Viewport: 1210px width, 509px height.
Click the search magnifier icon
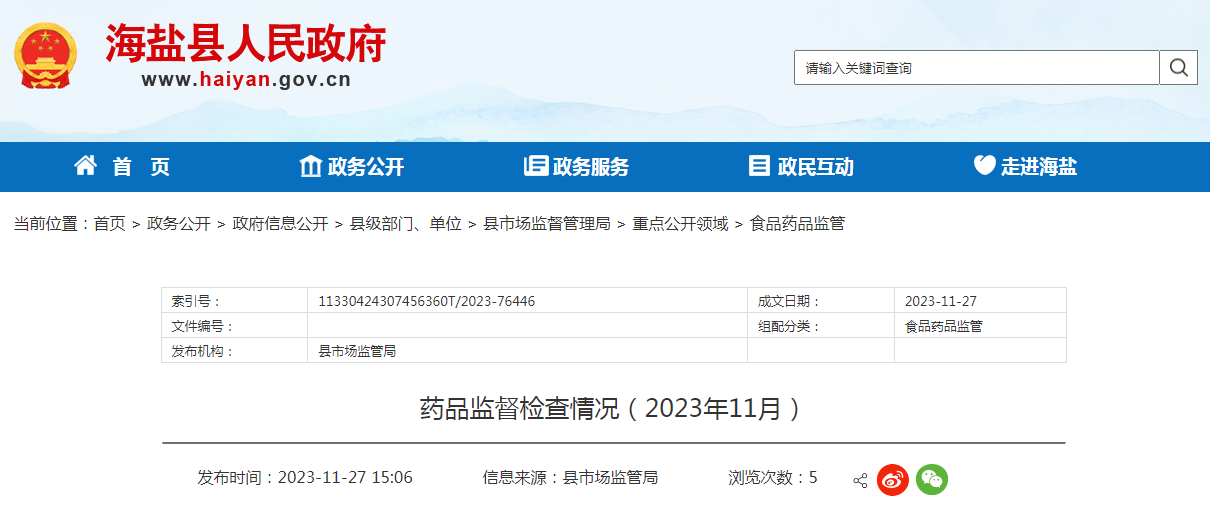coord(1178,68)
